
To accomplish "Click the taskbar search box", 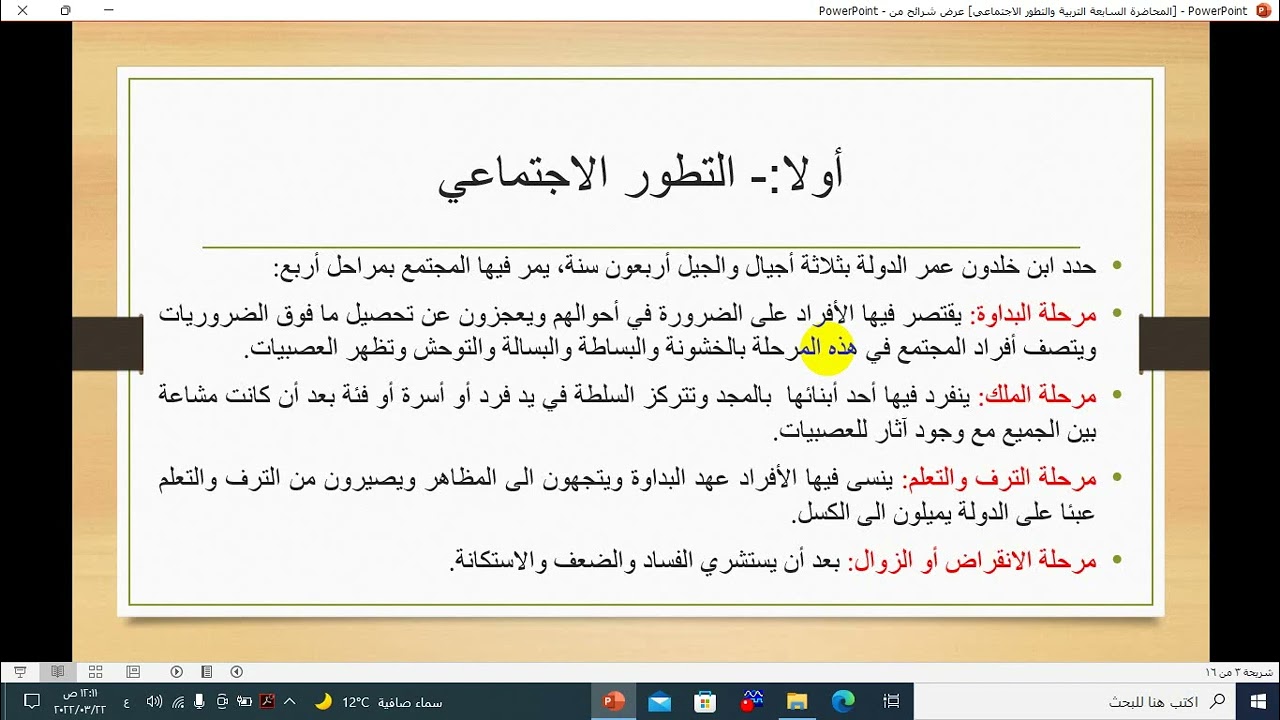I will [x=1075, y=702].
